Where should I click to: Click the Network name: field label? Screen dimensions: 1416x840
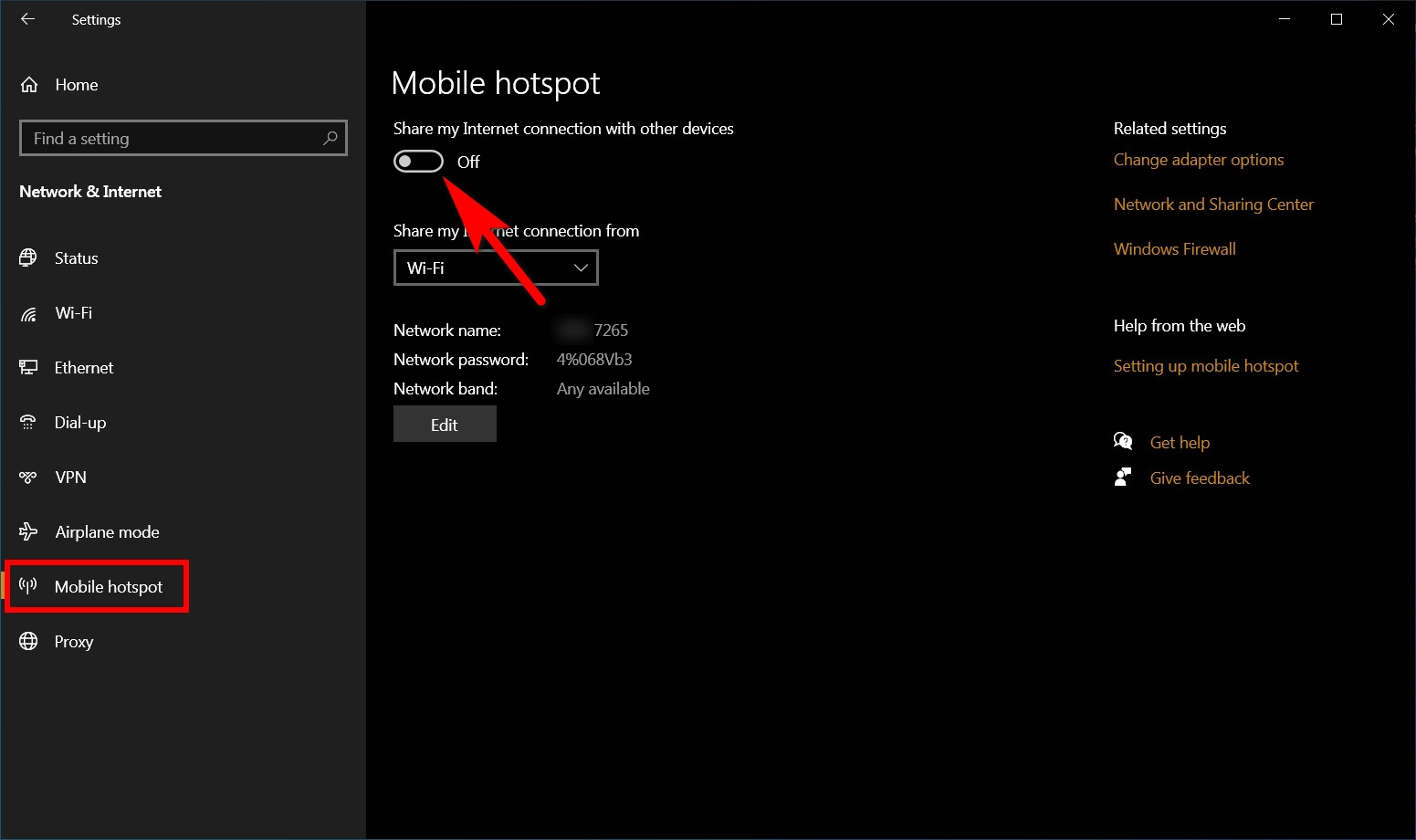(447, 331)
